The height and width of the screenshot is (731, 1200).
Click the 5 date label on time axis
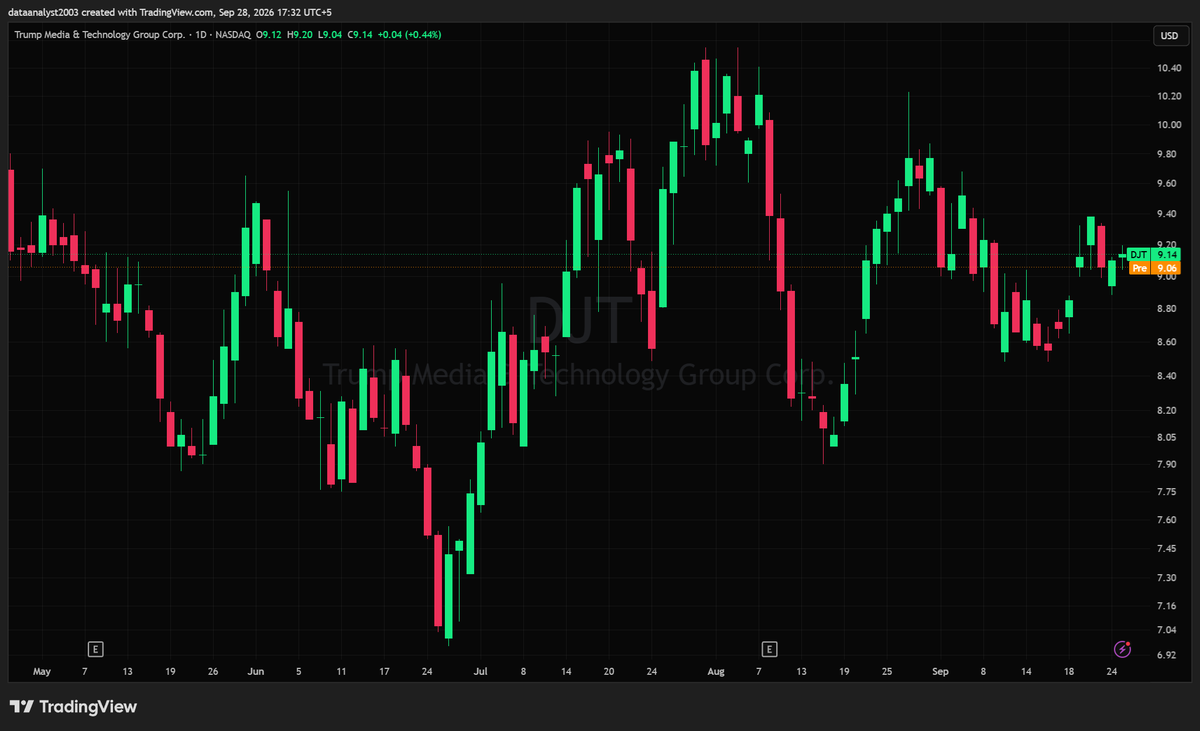click(x=299, y=672)
